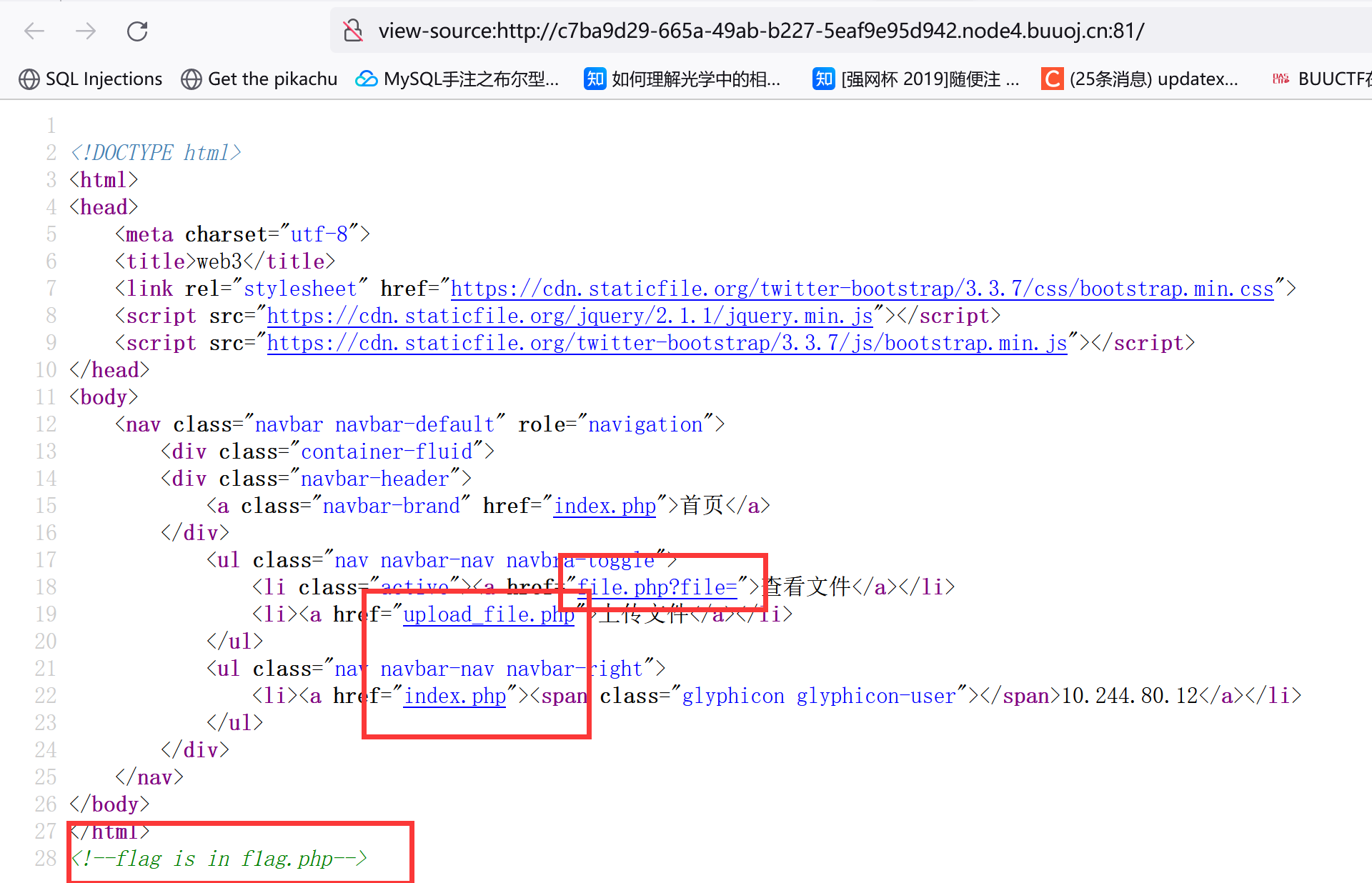Open the file.php?file= link
1372x883 pixels.
click(657, 587)
